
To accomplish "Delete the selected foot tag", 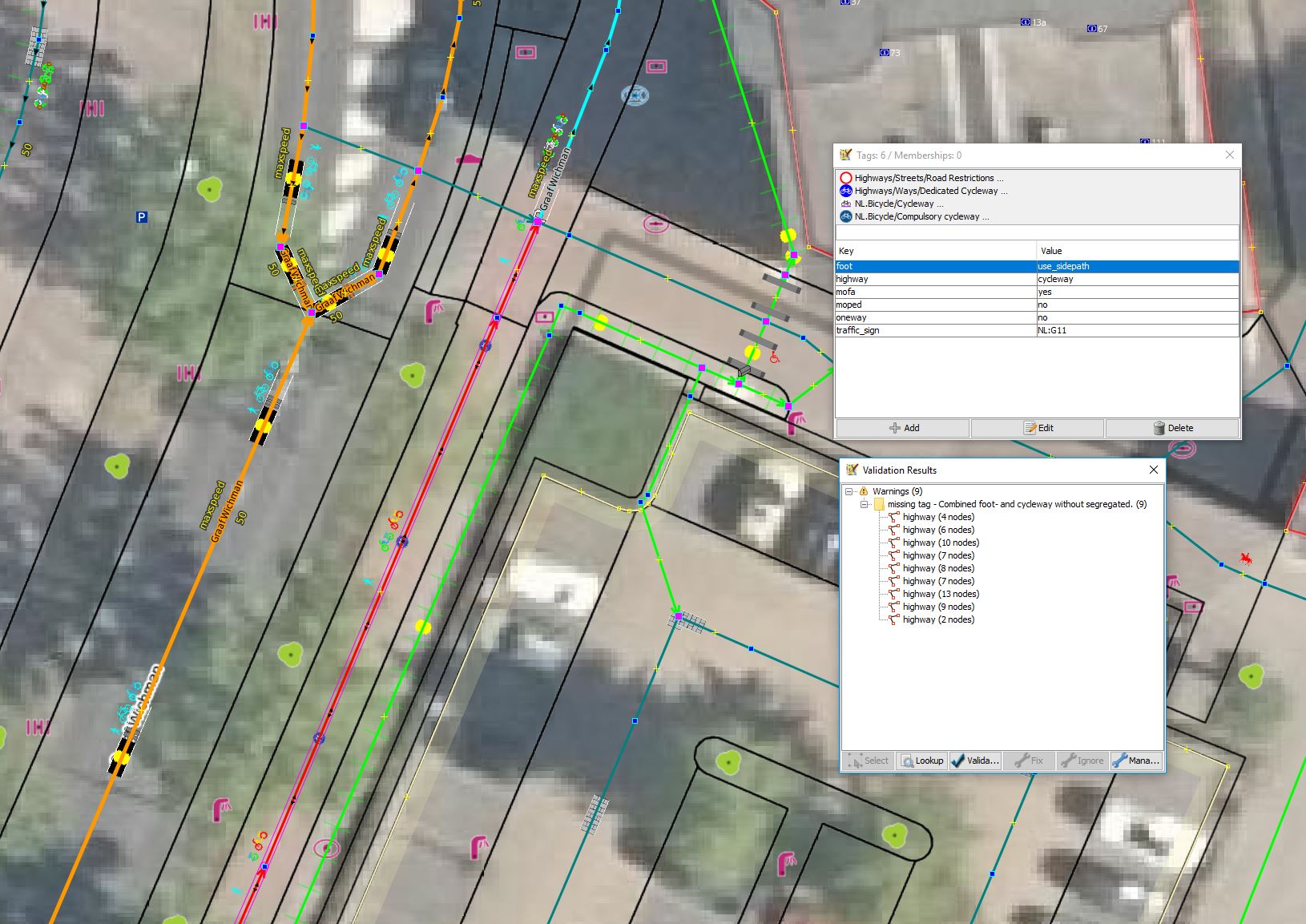I will click(x=1172, y=428).
